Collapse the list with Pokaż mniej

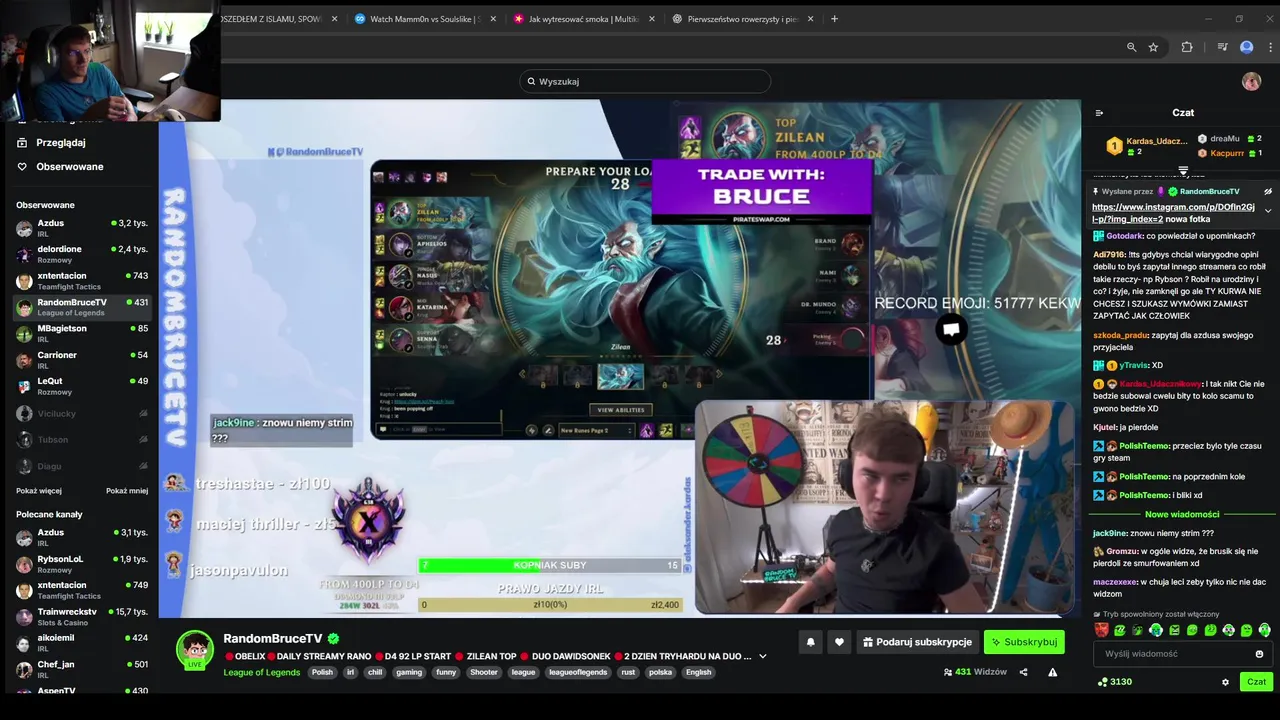pyautogui.click(x=127, y=491)
